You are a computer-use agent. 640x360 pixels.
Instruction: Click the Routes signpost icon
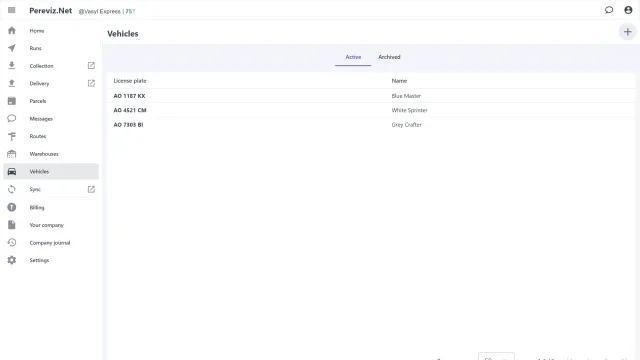coord(12,136)
